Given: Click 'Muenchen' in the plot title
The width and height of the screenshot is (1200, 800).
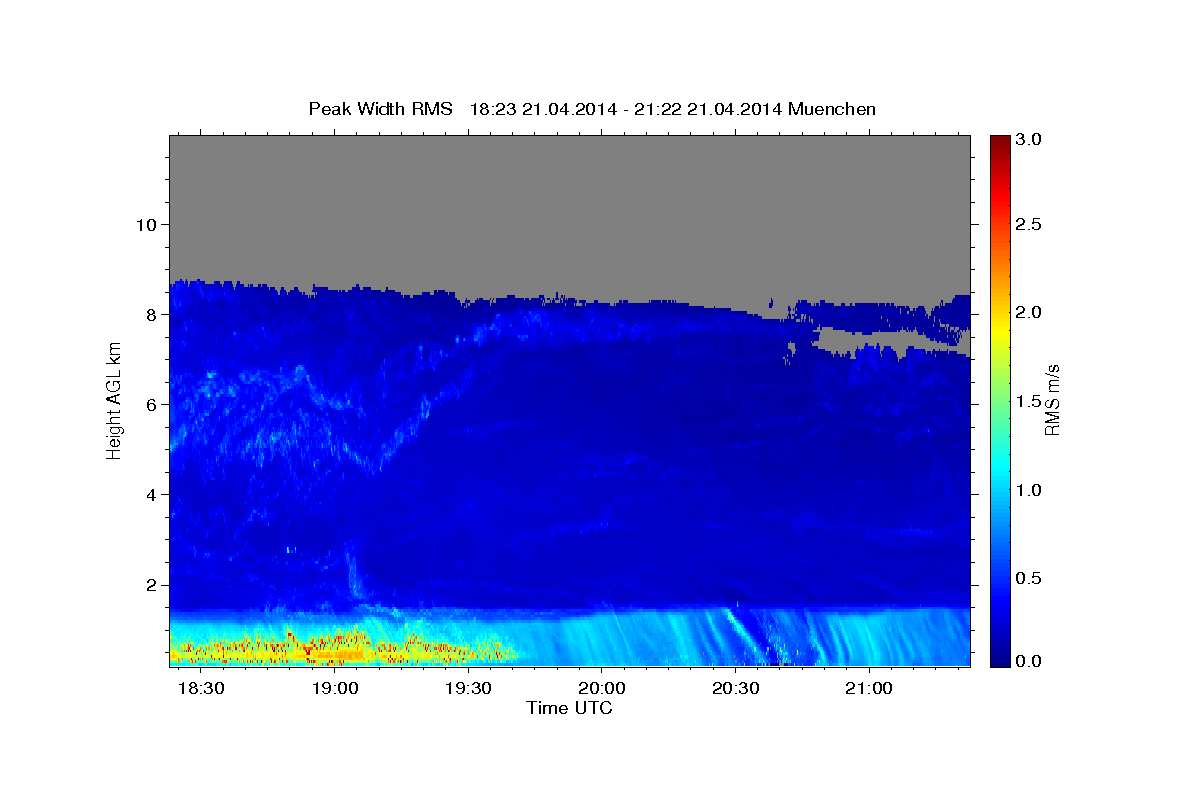Looking at the screenshot, I should click(832, 108).
